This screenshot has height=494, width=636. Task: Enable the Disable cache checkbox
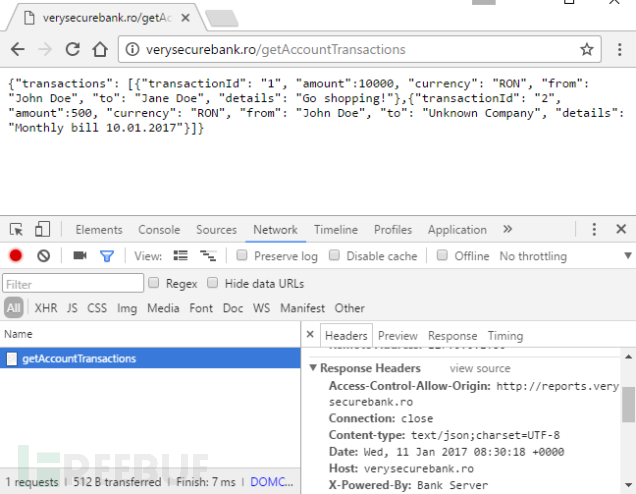(x=334, y=255)
